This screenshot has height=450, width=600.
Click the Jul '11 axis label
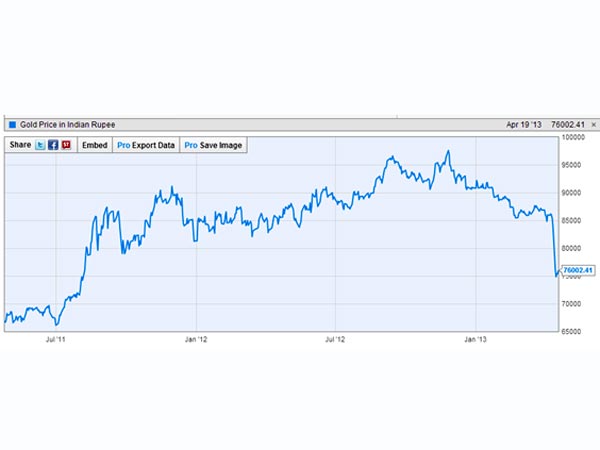[56, 341]
